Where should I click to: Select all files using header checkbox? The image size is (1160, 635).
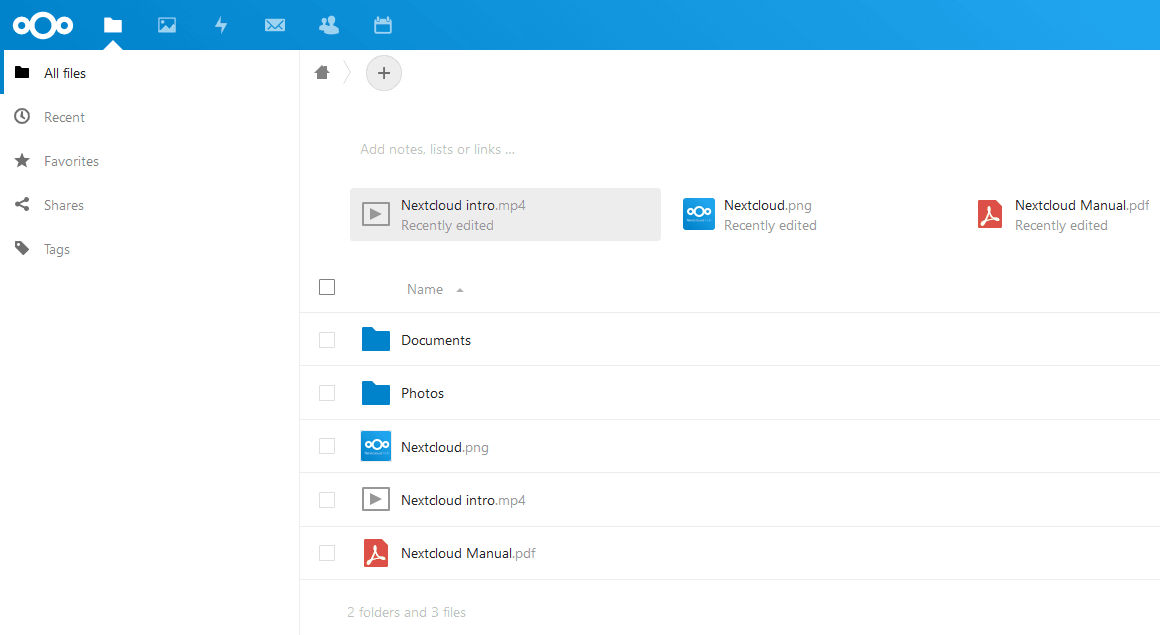327,287
